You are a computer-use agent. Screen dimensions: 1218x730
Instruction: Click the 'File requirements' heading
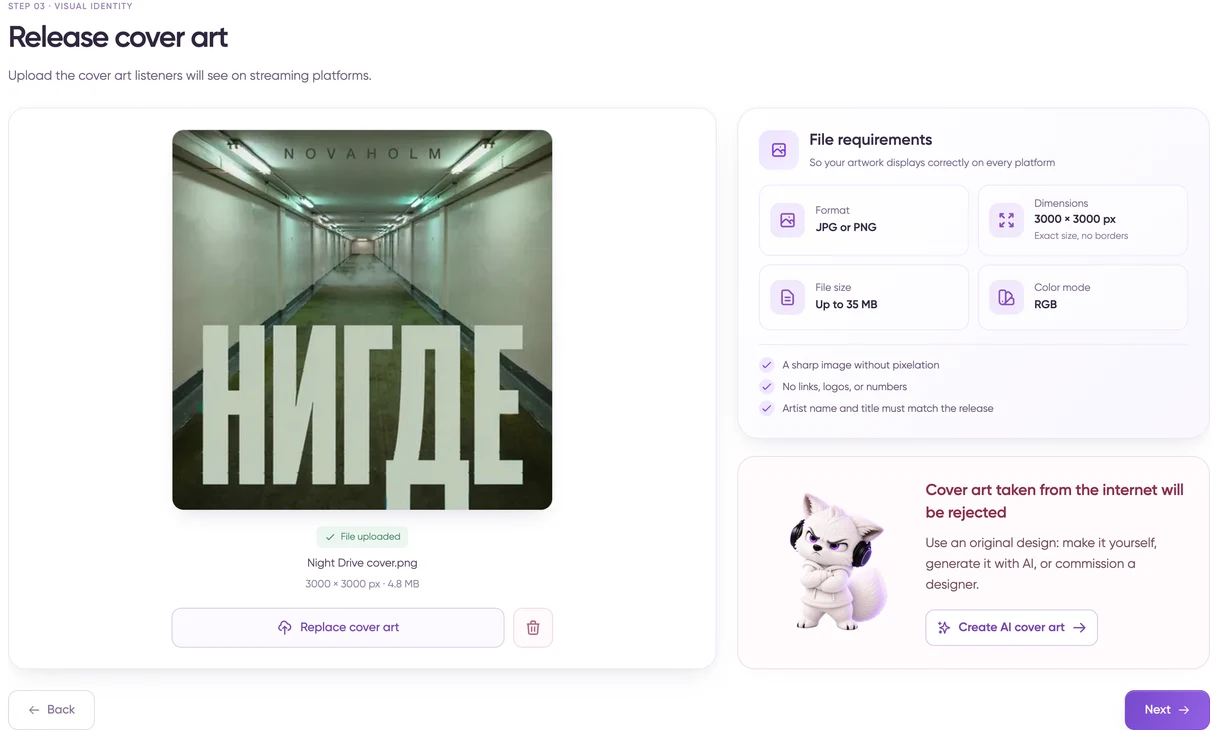click(x=871, y=140)
